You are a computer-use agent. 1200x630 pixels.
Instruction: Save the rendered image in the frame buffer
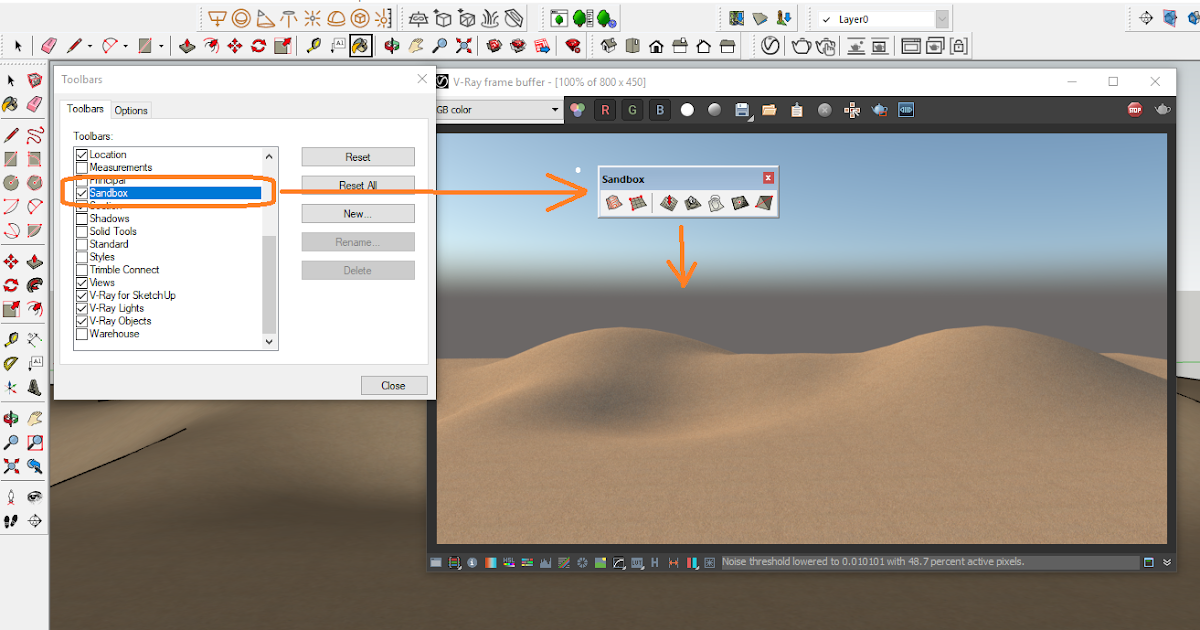(742, 110)
